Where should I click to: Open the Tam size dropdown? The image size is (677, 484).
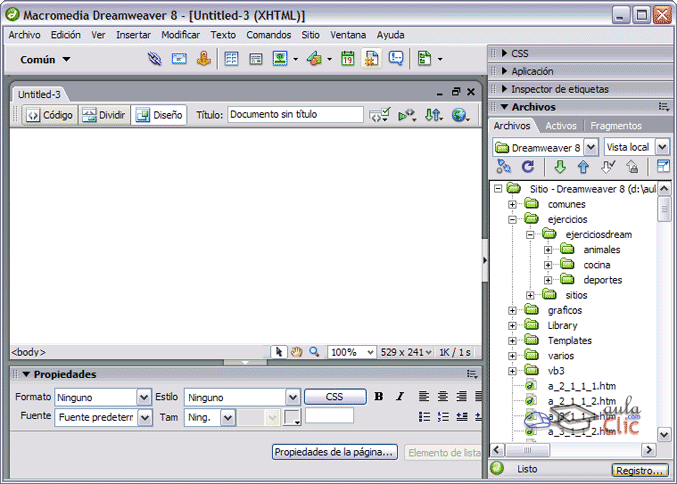[228, 418]
